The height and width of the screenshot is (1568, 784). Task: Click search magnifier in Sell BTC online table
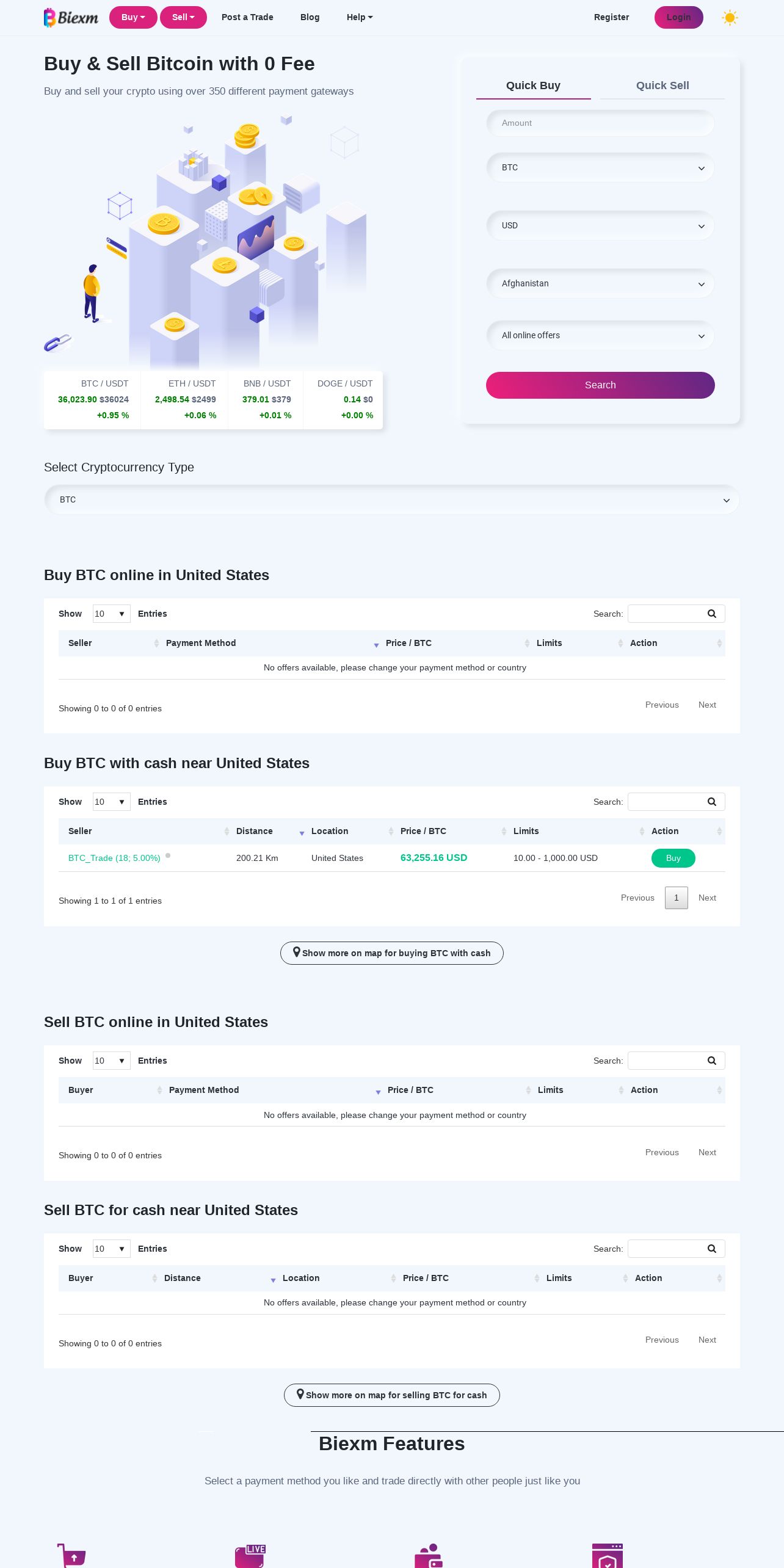711,1061
